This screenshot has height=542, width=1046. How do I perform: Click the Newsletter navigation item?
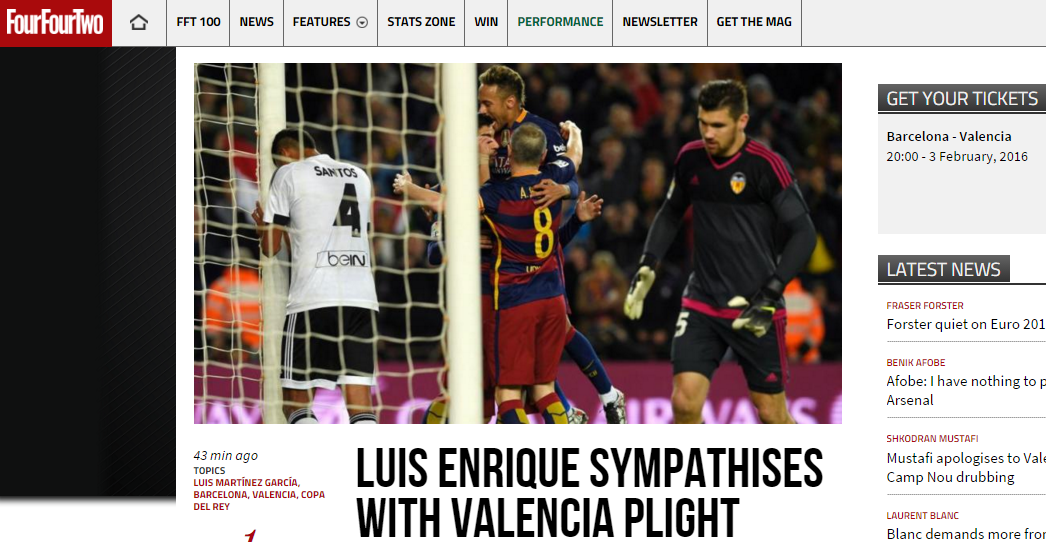click(x=660, y=22)
